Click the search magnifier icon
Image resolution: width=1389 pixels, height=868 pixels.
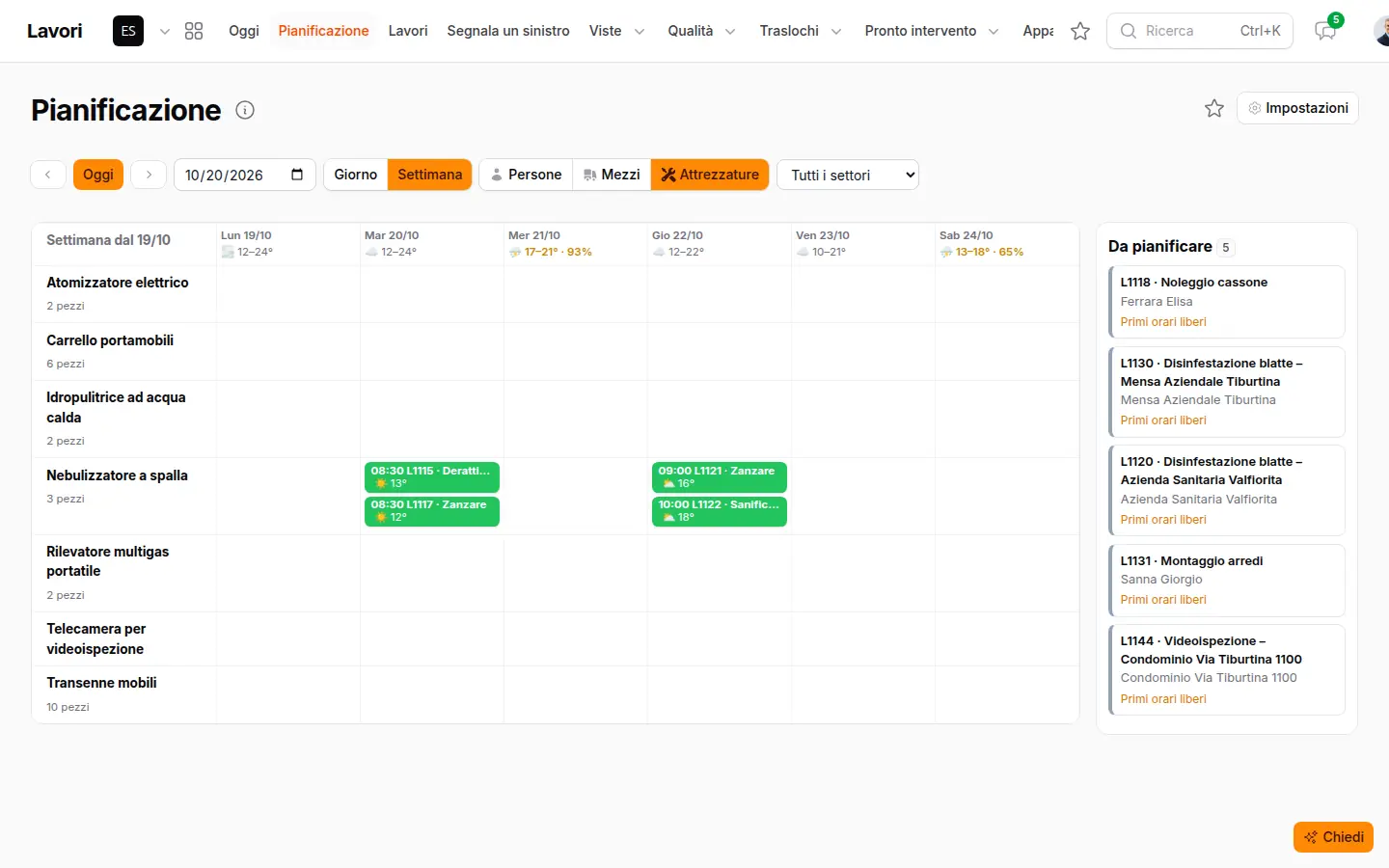click(x=1128, y=31)
